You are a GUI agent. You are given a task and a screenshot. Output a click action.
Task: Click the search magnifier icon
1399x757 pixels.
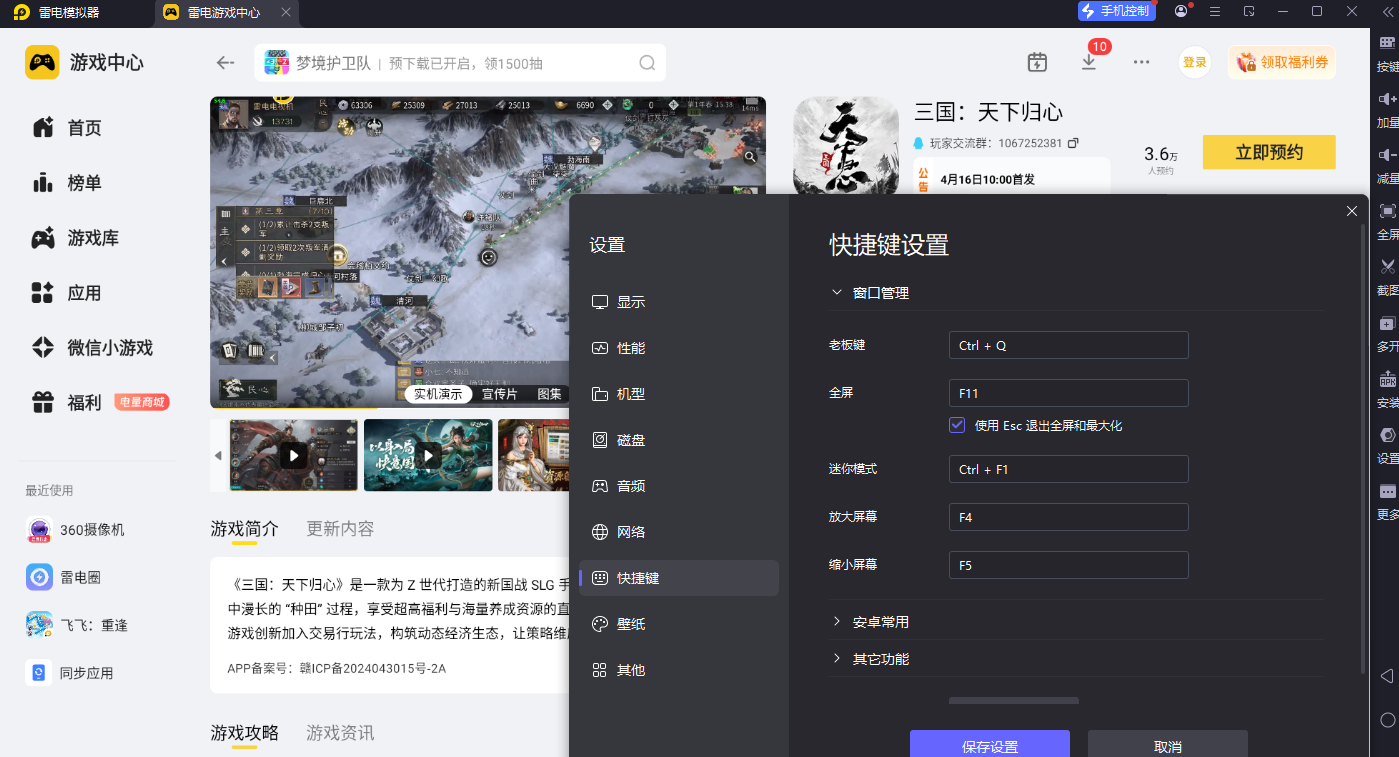[648, 63]
